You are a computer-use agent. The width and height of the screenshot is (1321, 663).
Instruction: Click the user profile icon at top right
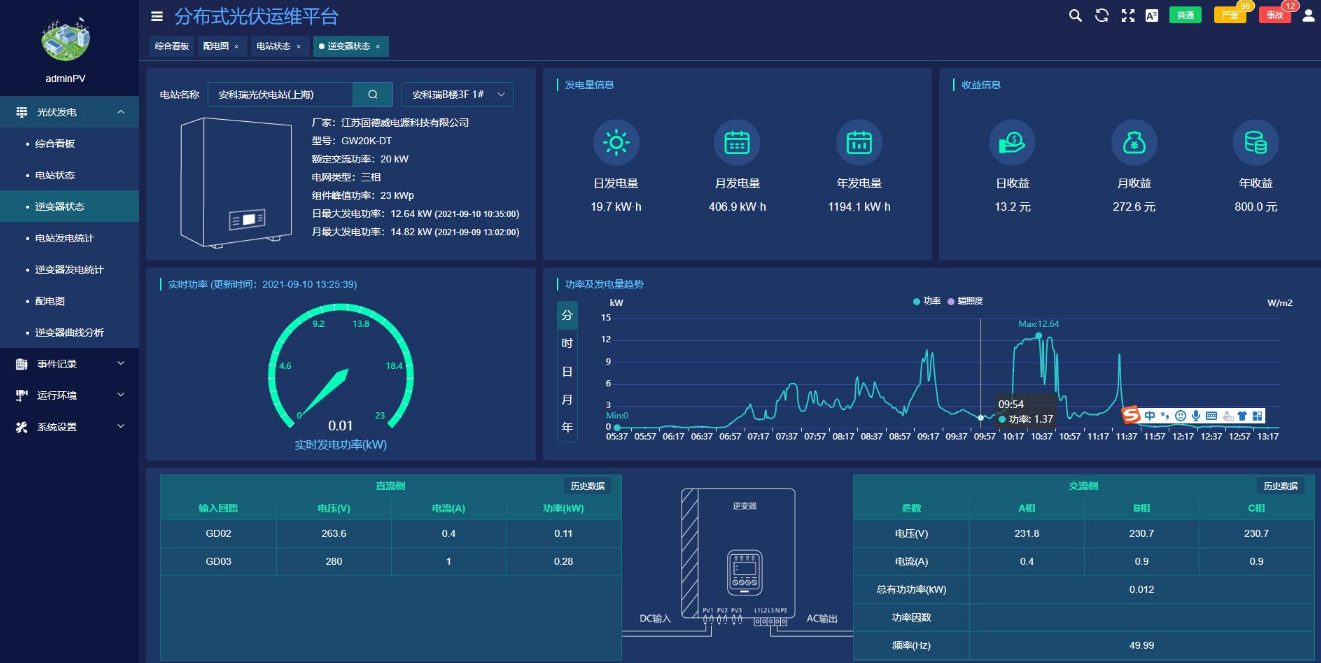1310,14
